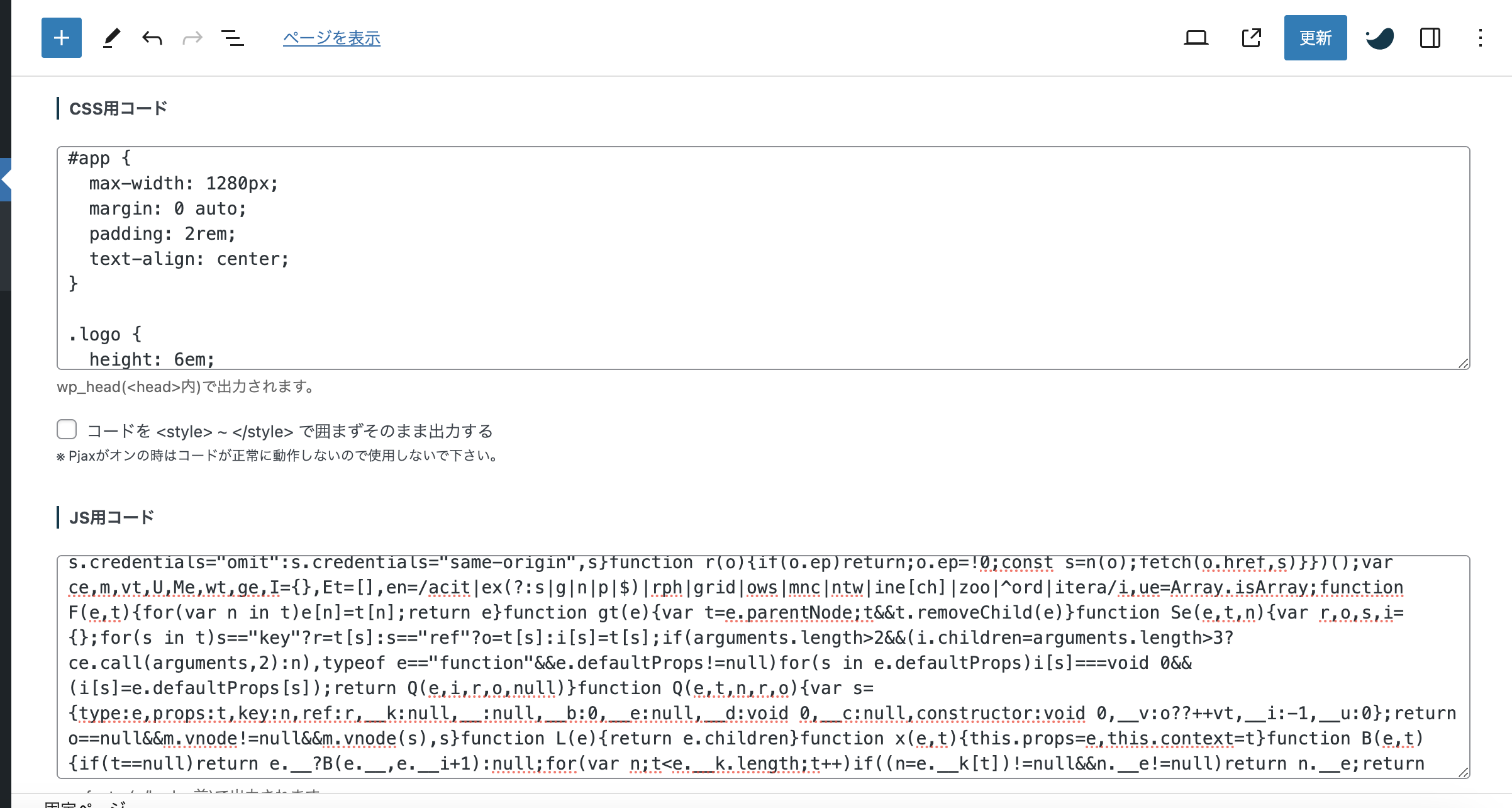This screenshot has width=1512, height=808.
Task: Open the editor options three-dot menu
Action: [1480, 38]
